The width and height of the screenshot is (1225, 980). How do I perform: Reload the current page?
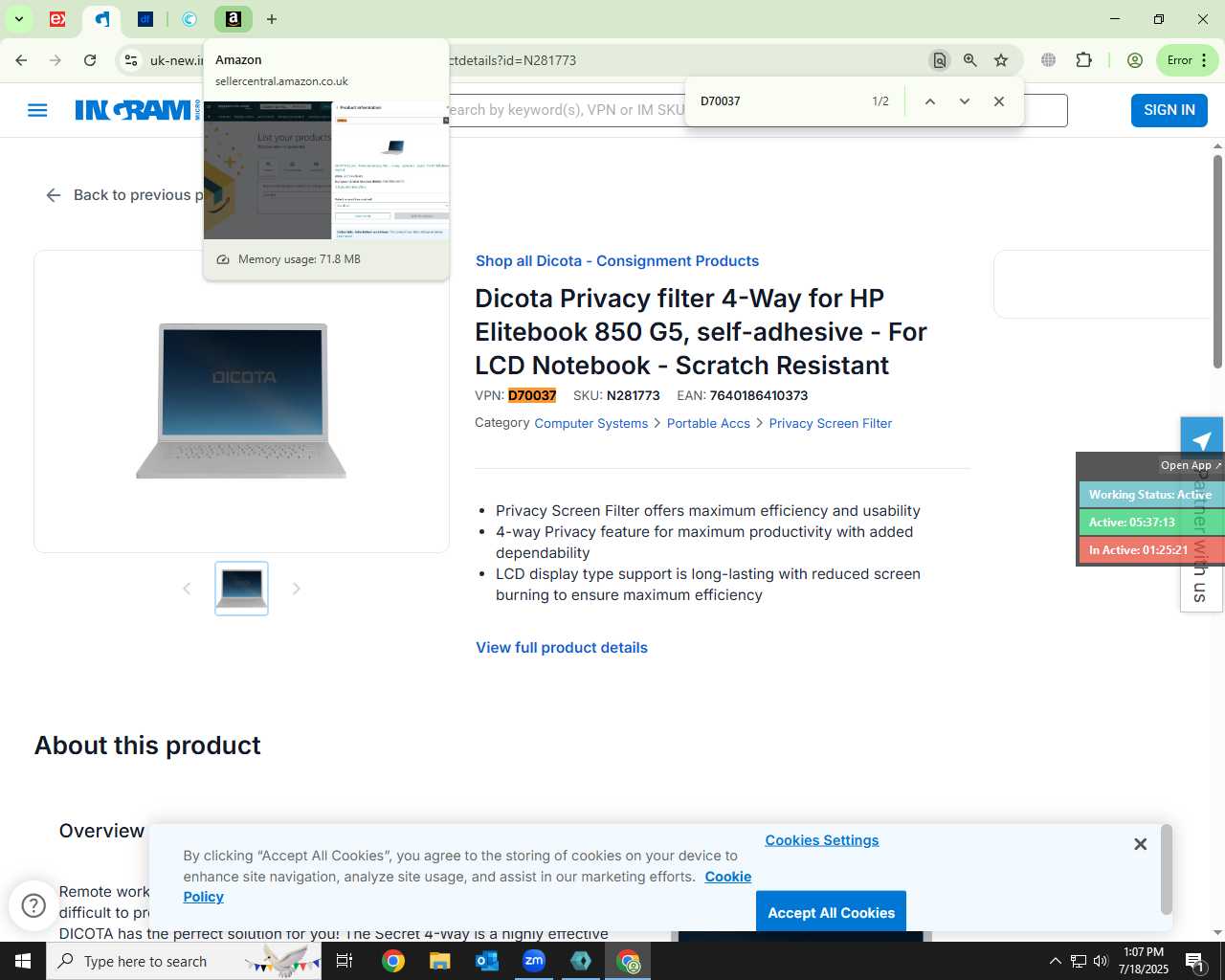90,60
